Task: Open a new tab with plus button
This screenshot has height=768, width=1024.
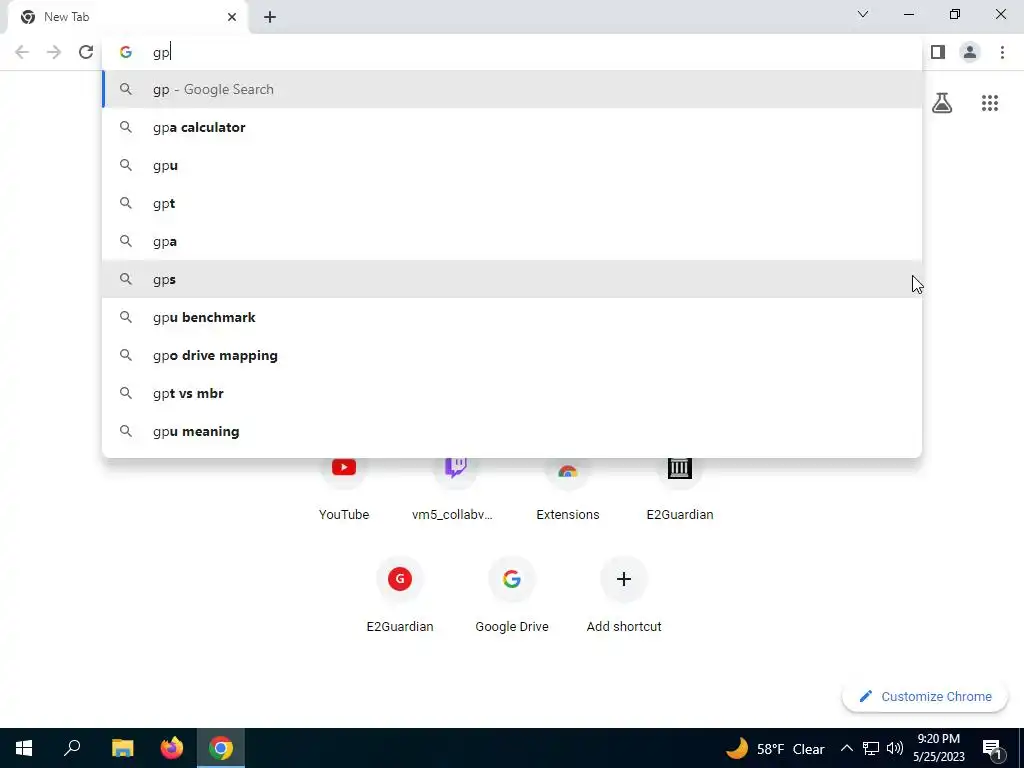Action: [270, 17]
